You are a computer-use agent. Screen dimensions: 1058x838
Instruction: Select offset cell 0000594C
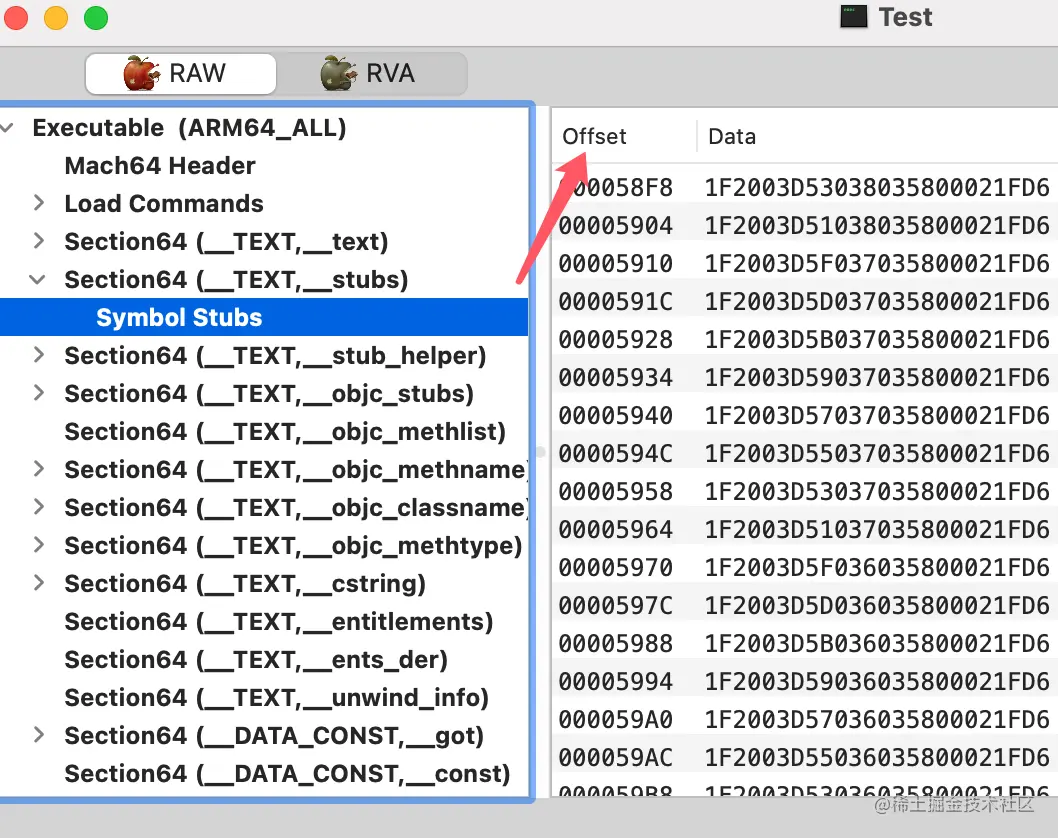point(615,453)
